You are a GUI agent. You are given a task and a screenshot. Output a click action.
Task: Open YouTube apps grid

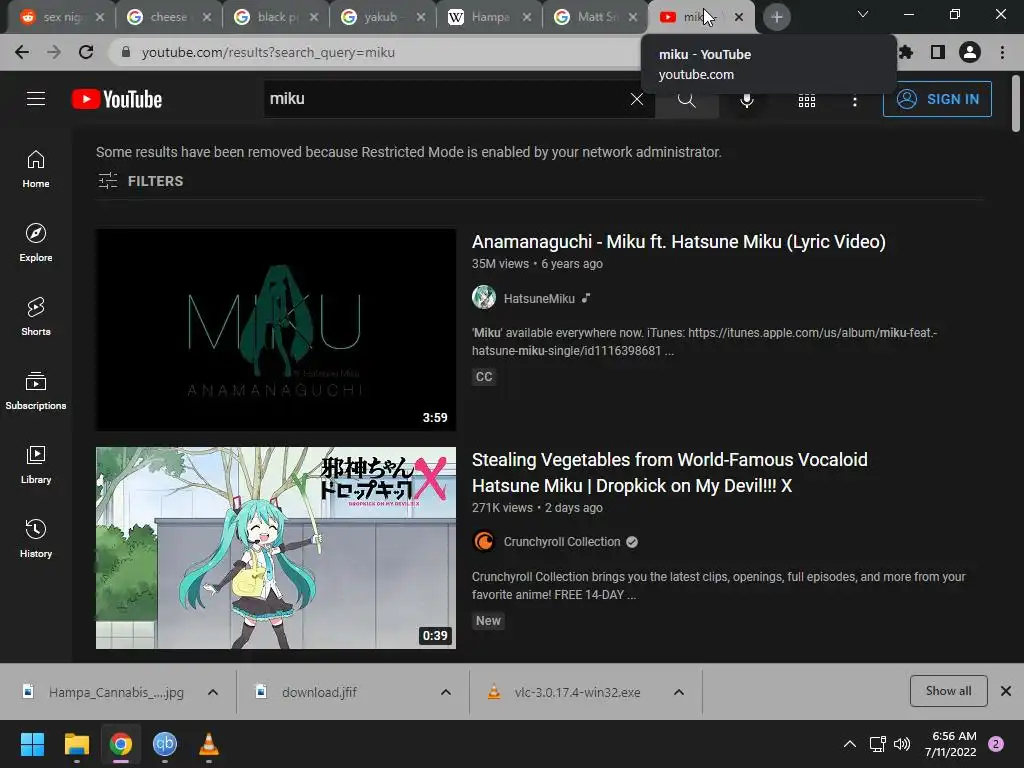tap(807, 100)
